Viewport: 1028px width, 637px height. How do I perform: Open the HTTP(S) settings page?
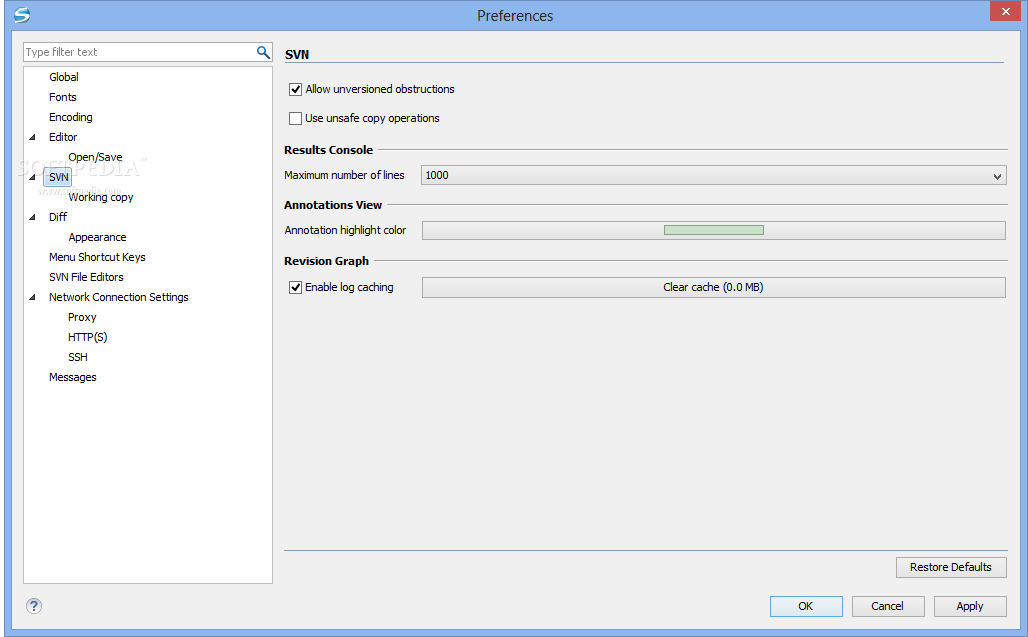tap(87, 338)
